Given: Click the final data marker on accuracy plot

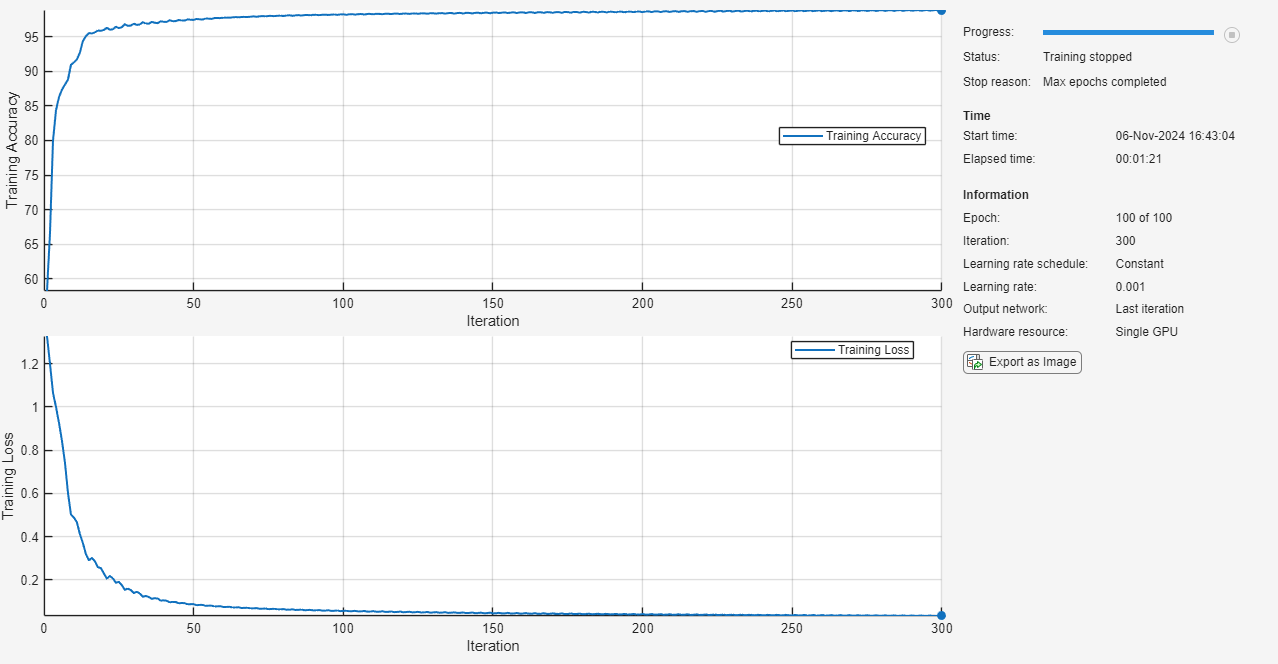Looking at the screenshot, I should click(x=941, y=10).
